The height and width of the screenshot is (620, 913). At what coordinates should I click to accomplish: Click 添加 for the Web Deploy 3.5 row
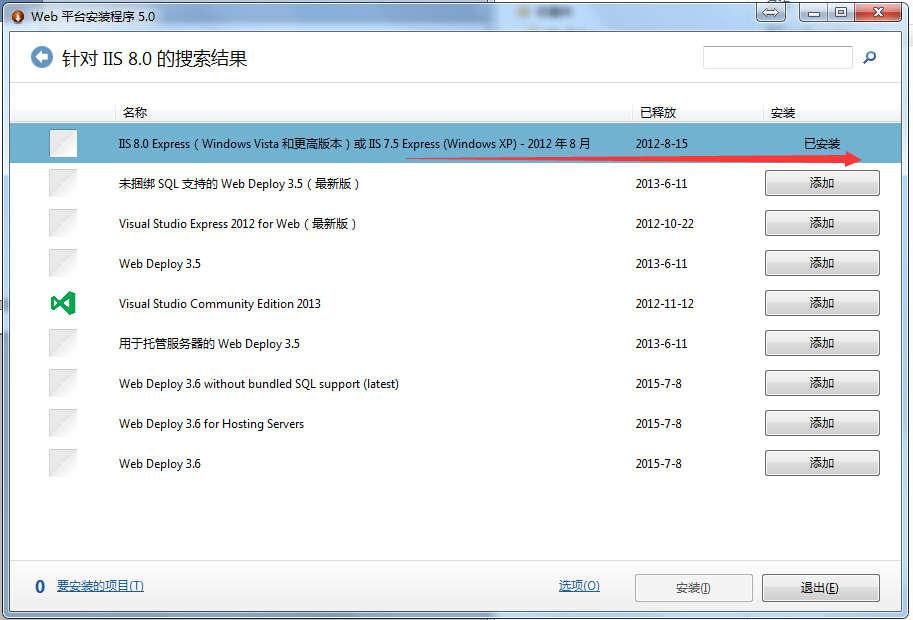(x=822, y=263)
